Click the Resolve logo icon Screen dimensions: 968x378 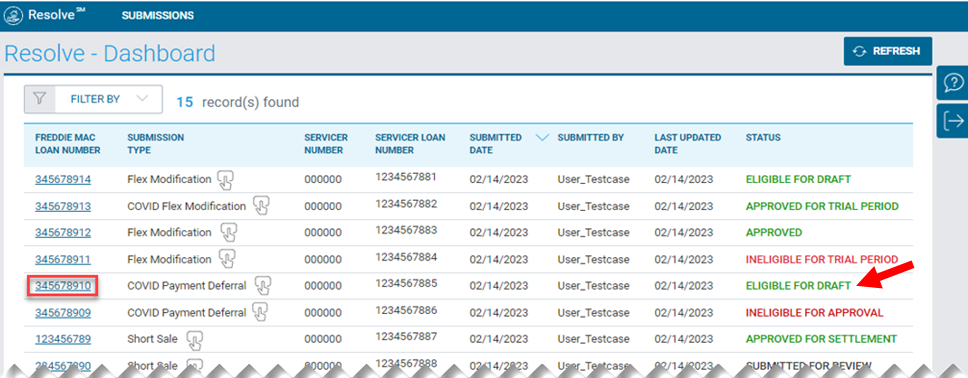tap(14, 15)
